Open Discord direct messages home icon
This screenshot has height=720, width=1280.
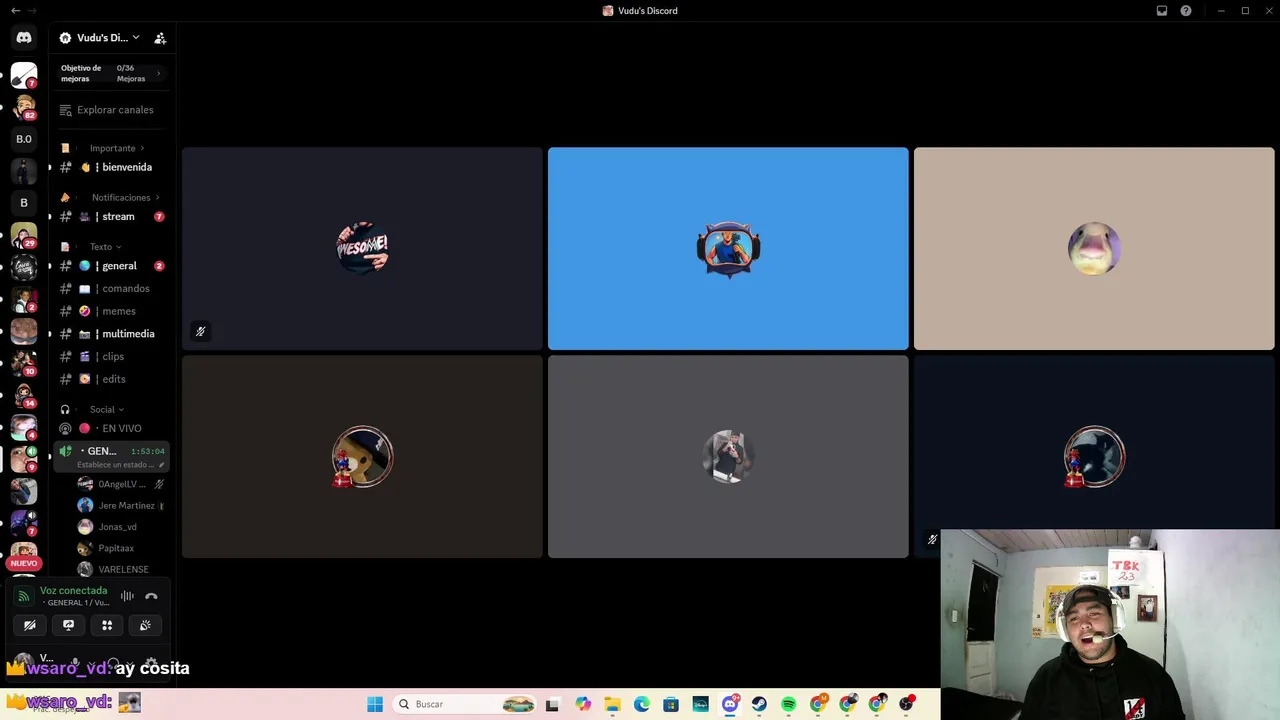click(x=24, y=38)
